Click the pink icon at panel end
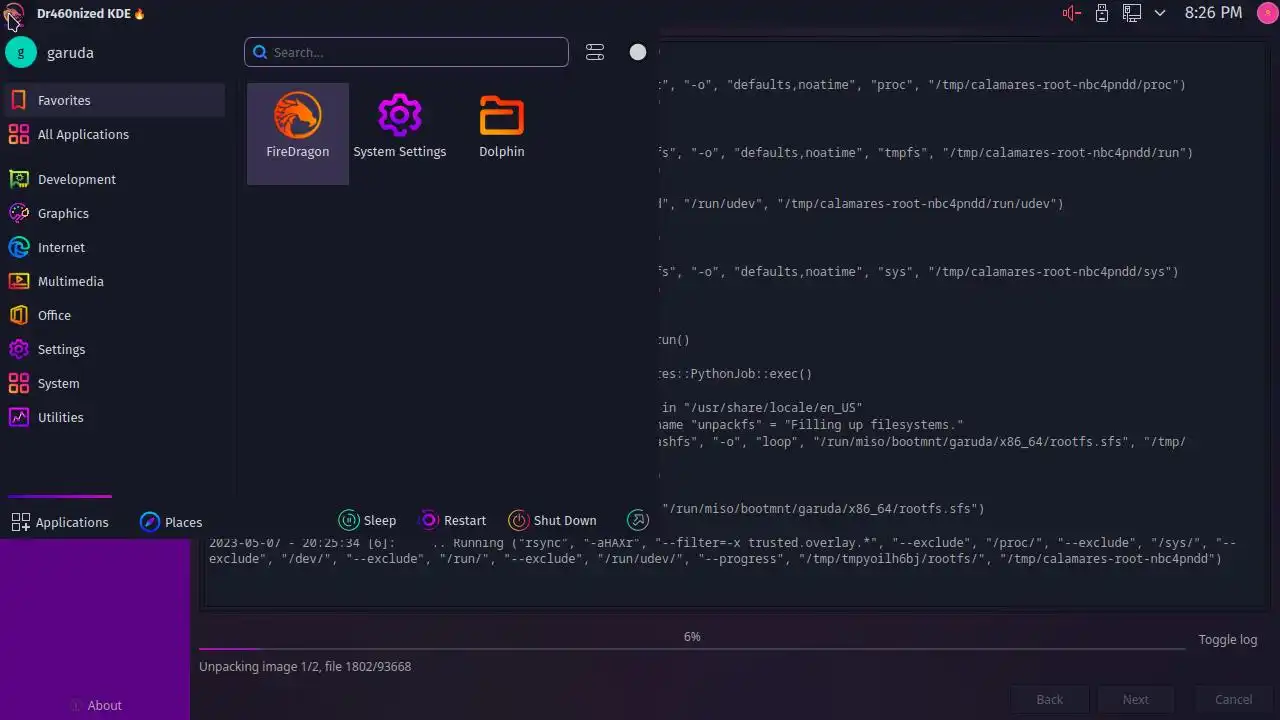This screenshot has height=720, width=1280. click(1266, 13)
